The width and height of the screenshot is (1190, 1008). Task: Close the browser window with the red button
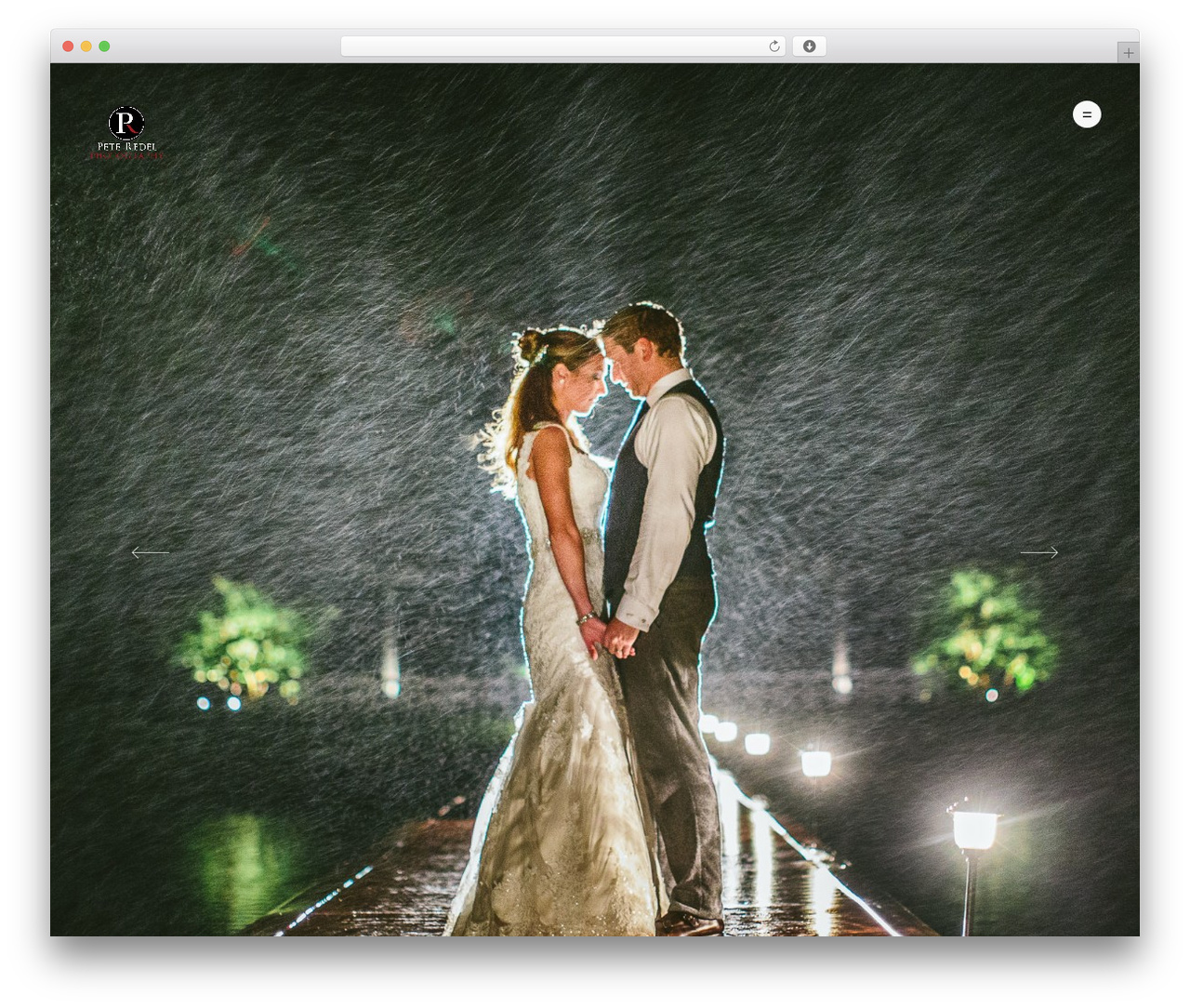tap(68, 46)
